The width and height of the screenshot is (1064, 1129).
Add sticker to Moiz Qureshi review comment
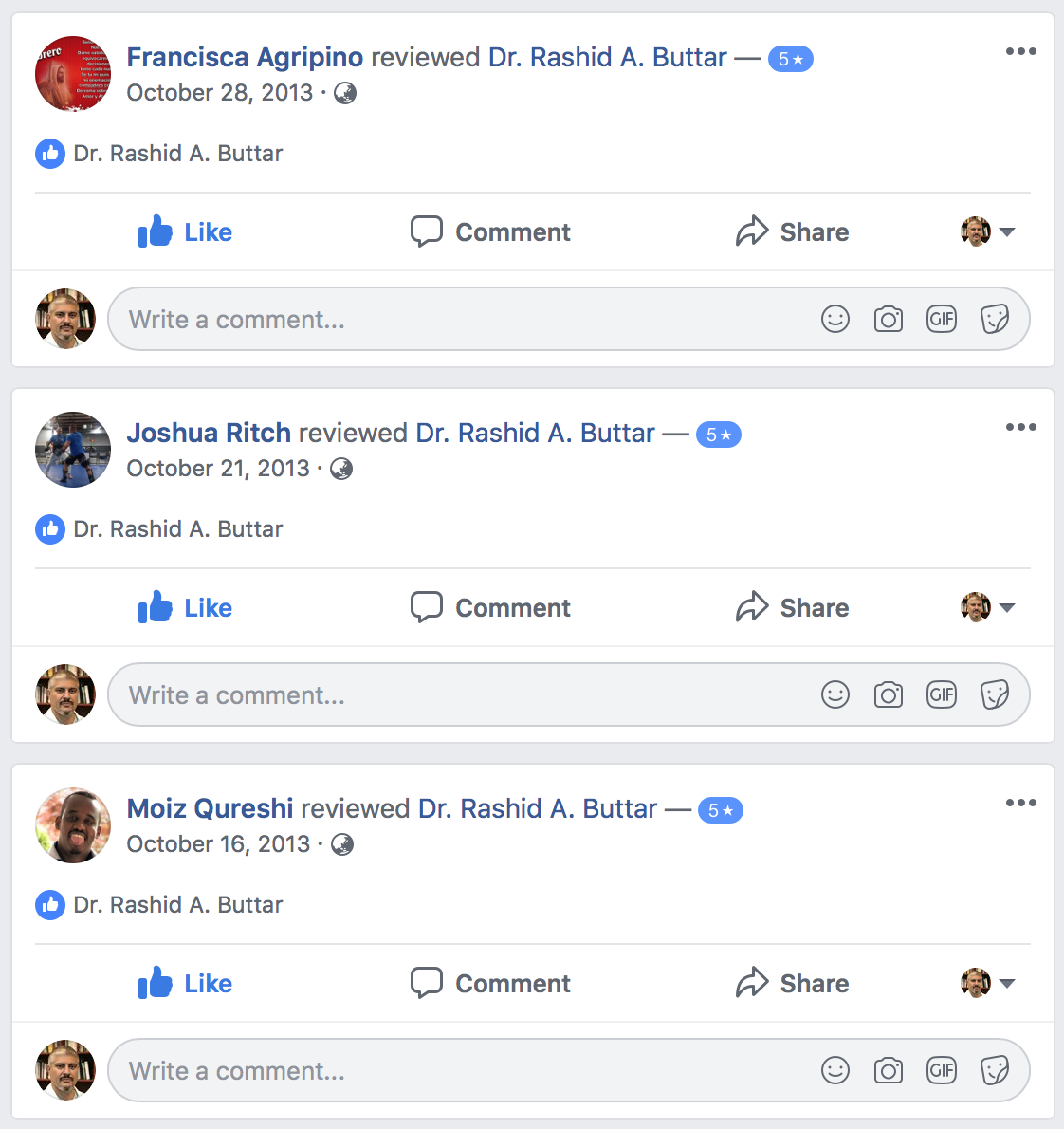pyautogui.click(x=995, y=1071)
